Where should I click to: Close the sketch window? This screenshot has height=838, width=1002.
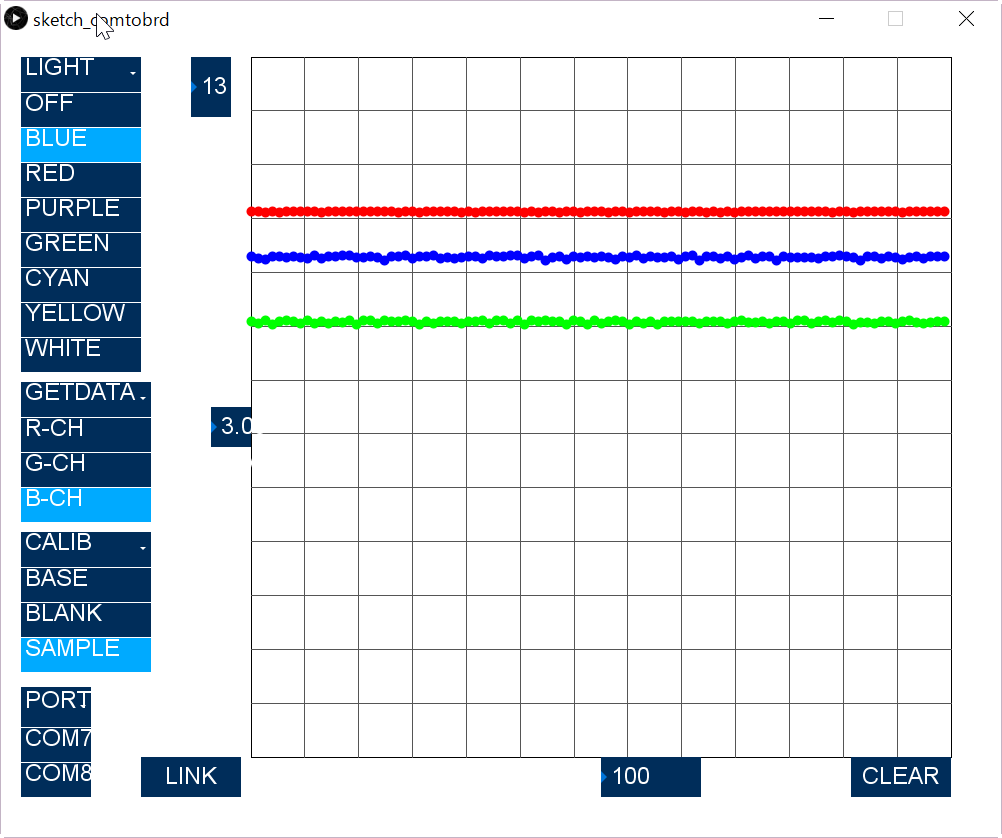[966, 19]
